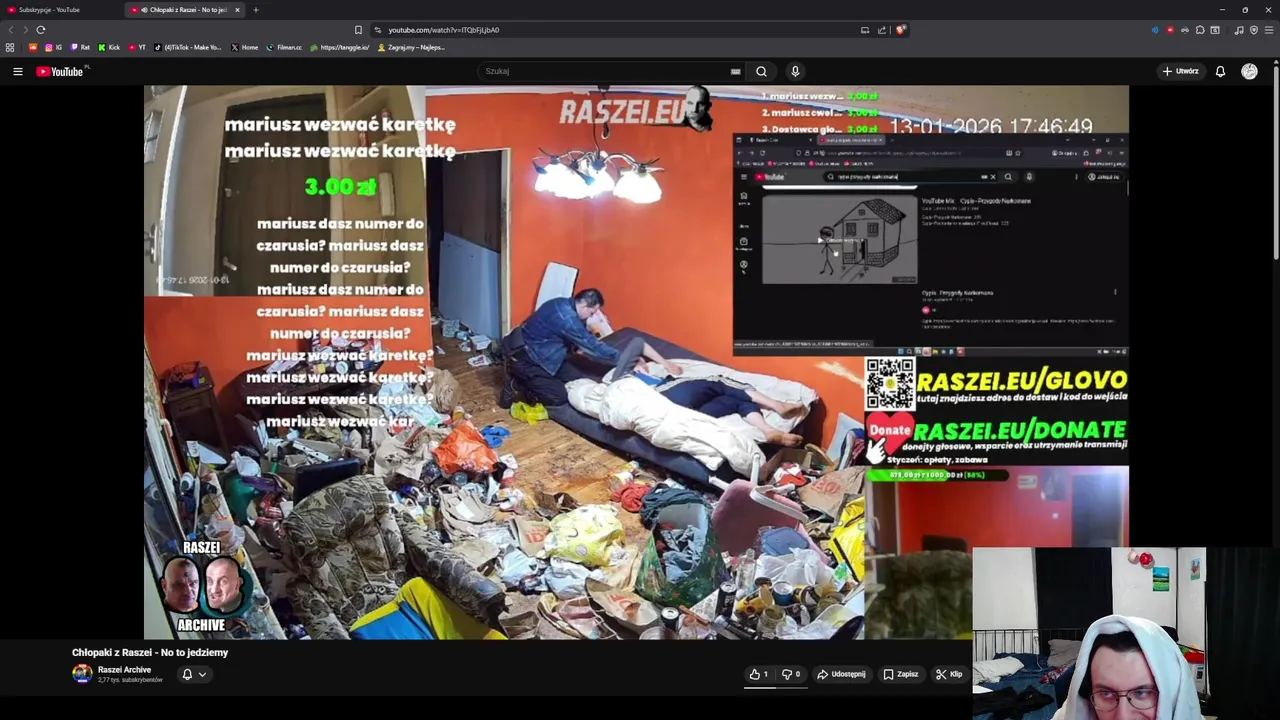Click the Utwórz create button
1280x720 pixels.
(x=1180, y=71)
